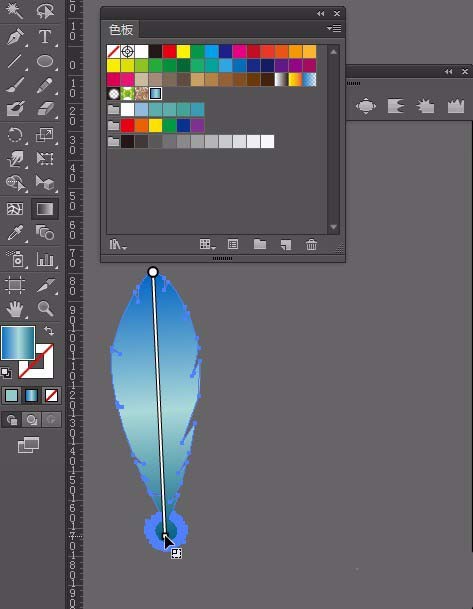Select the Blob Brush tool
This screenshot has width=473, height=609.
tap(15, 109)
